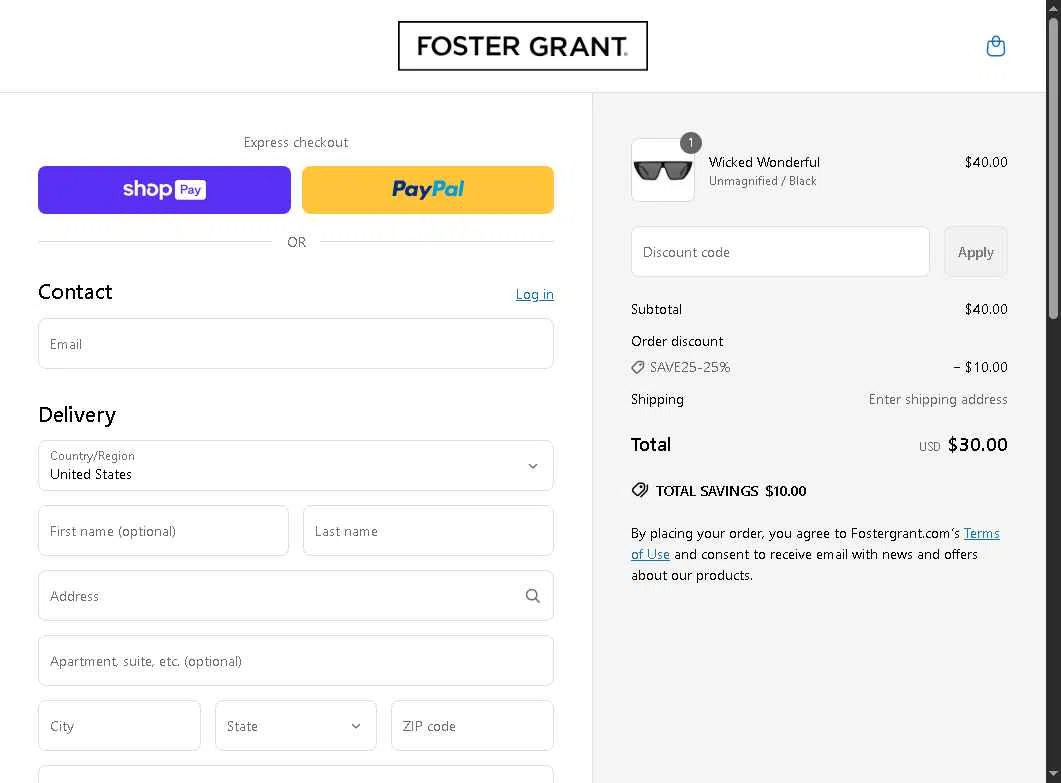Open the State dropdown

coord(295,726)
